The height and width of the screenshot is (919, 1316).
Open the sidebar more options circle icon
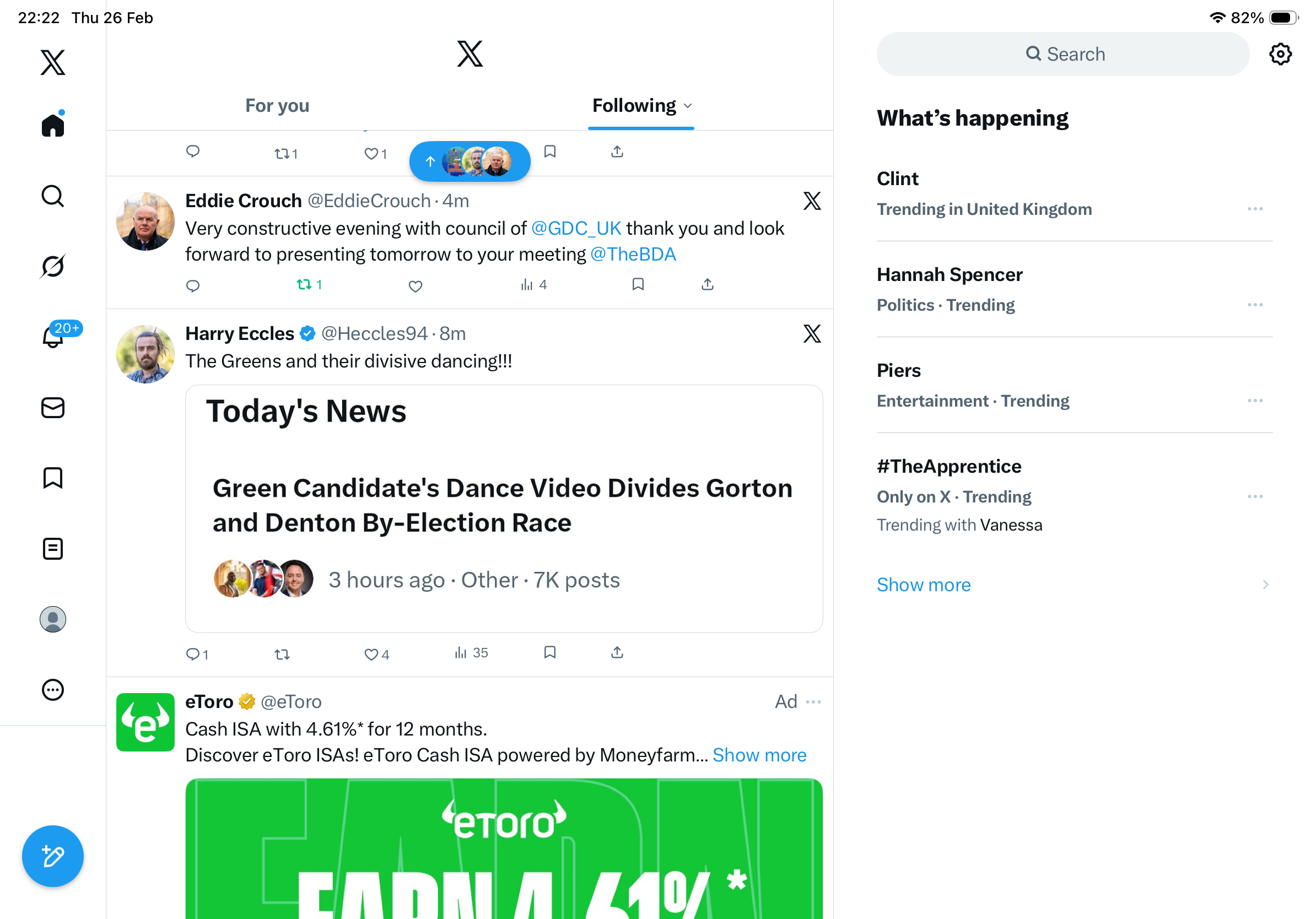pyautogui.click(x=53, y=690)
